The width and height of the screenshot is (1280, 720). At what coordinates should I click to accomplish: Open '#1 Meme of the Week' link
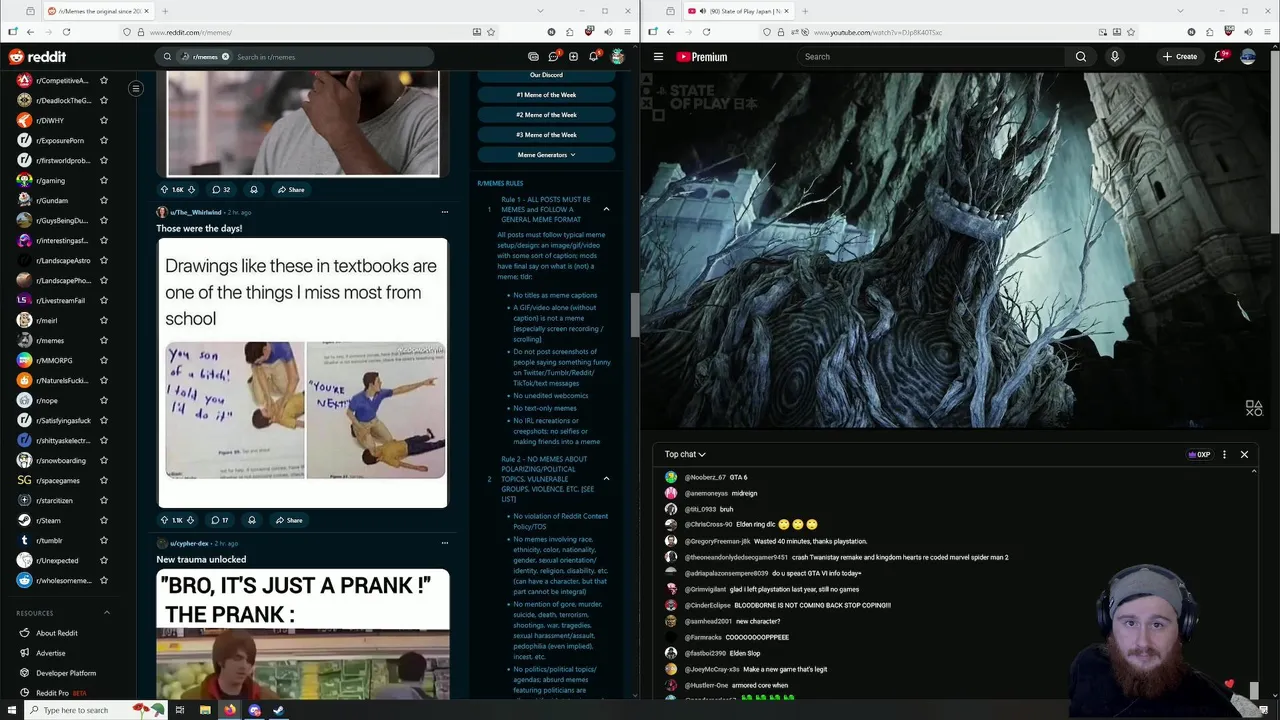tap(546, 95)
